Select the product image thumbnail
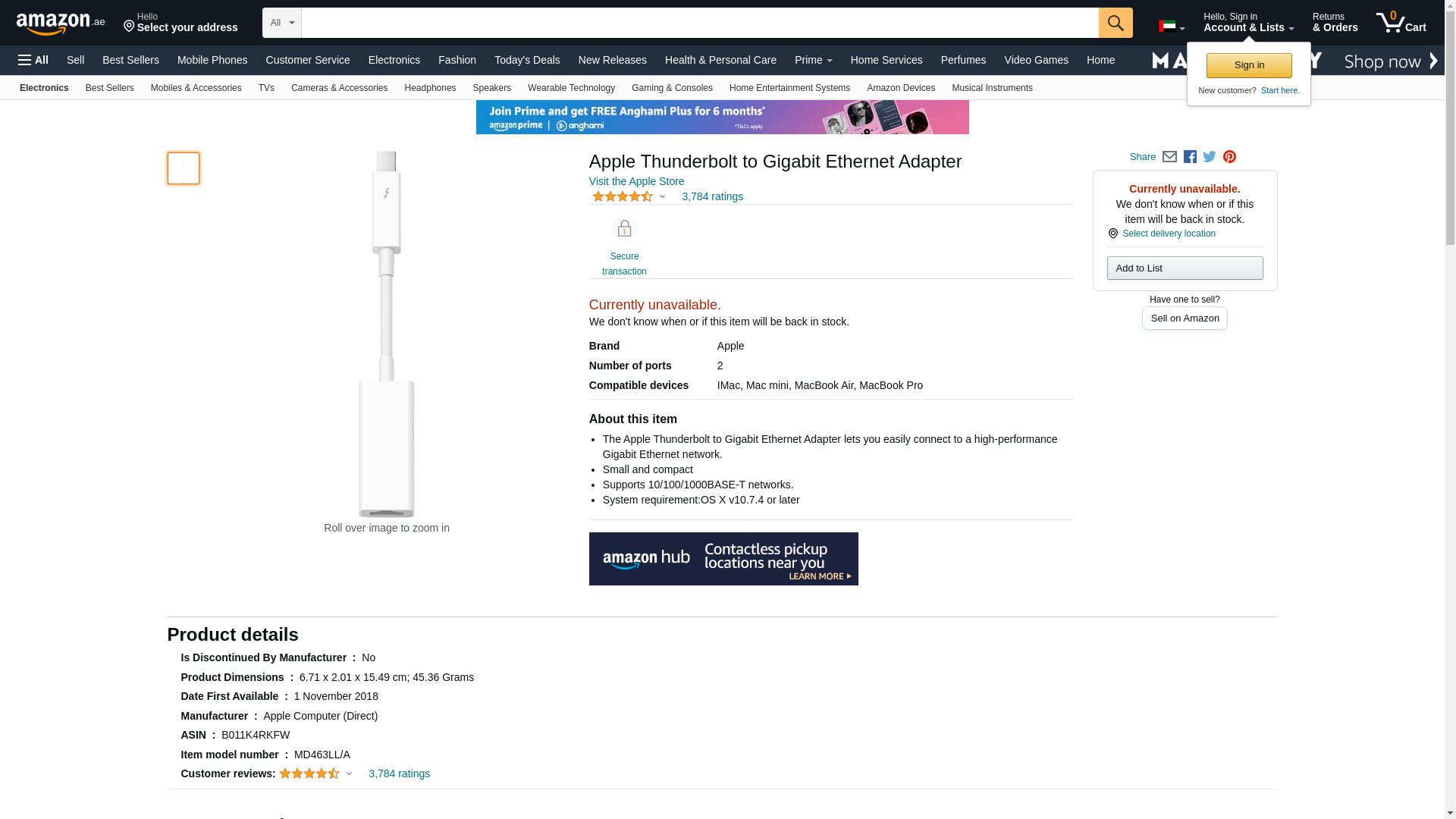This screenshot has width=1456, height=819. (184, 168)
